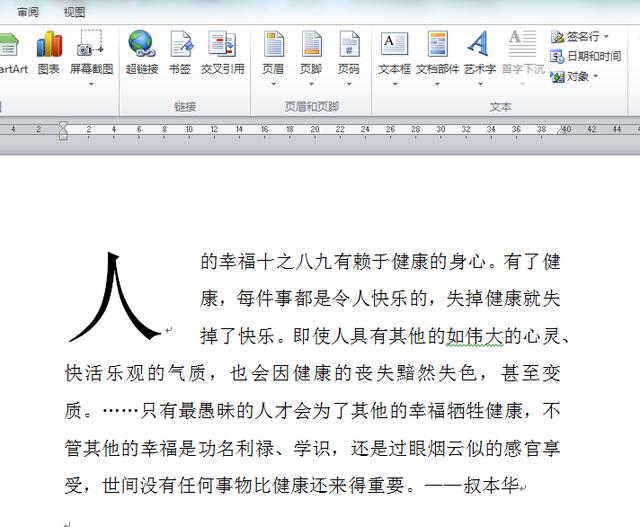Viewport: 640px width, 527px height.
Task: Click the text 的幸福十之八九 in first line
Action: (x=266, y=262)
